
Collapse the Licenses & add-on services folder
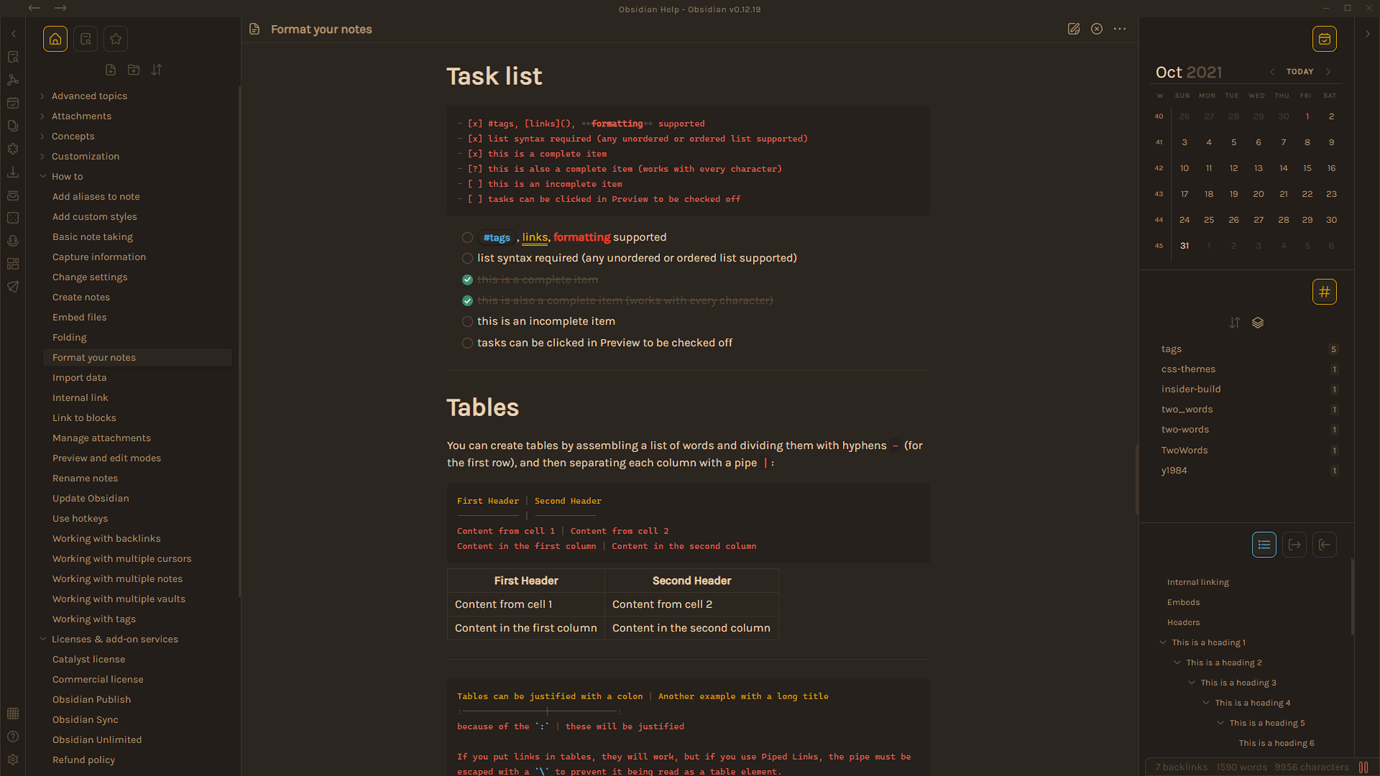[x=43, y=639]
